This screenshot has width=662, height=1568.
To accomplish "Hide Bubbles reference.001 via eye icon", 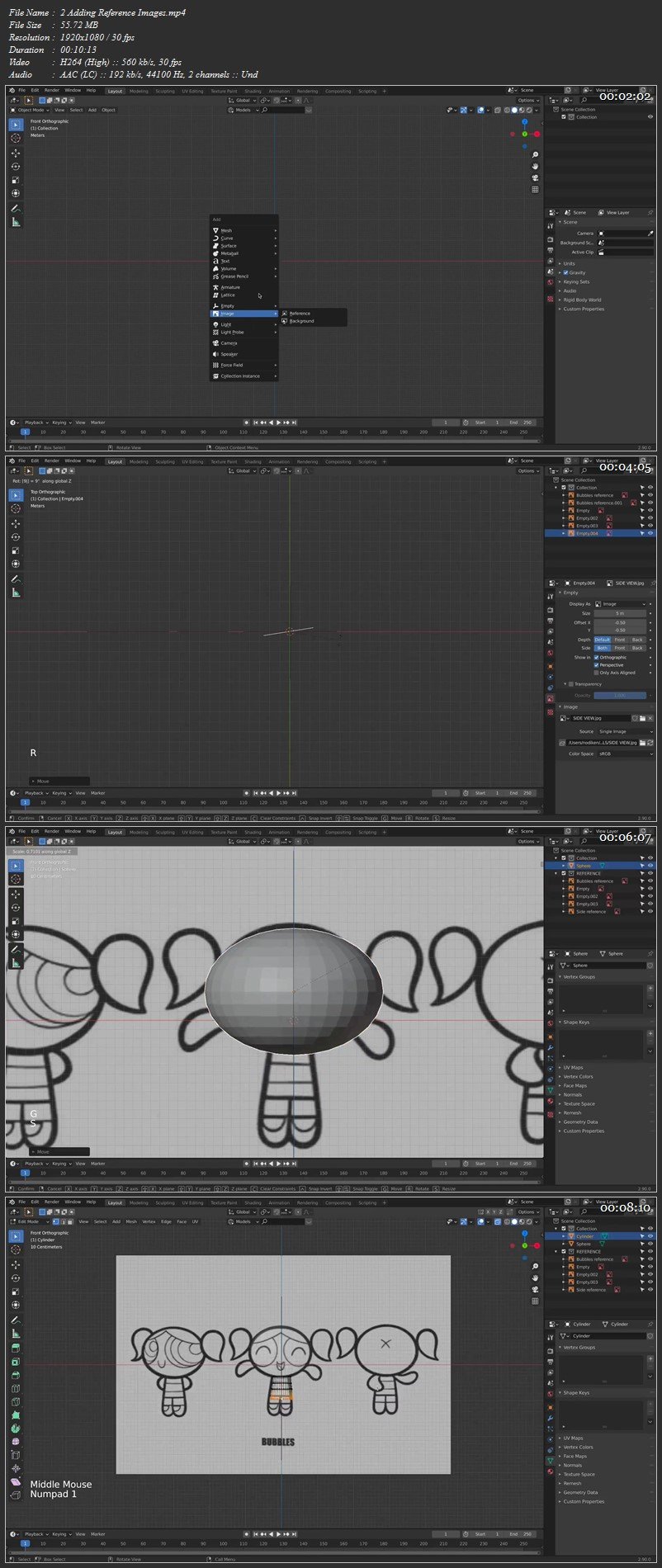I will point(650,503).
